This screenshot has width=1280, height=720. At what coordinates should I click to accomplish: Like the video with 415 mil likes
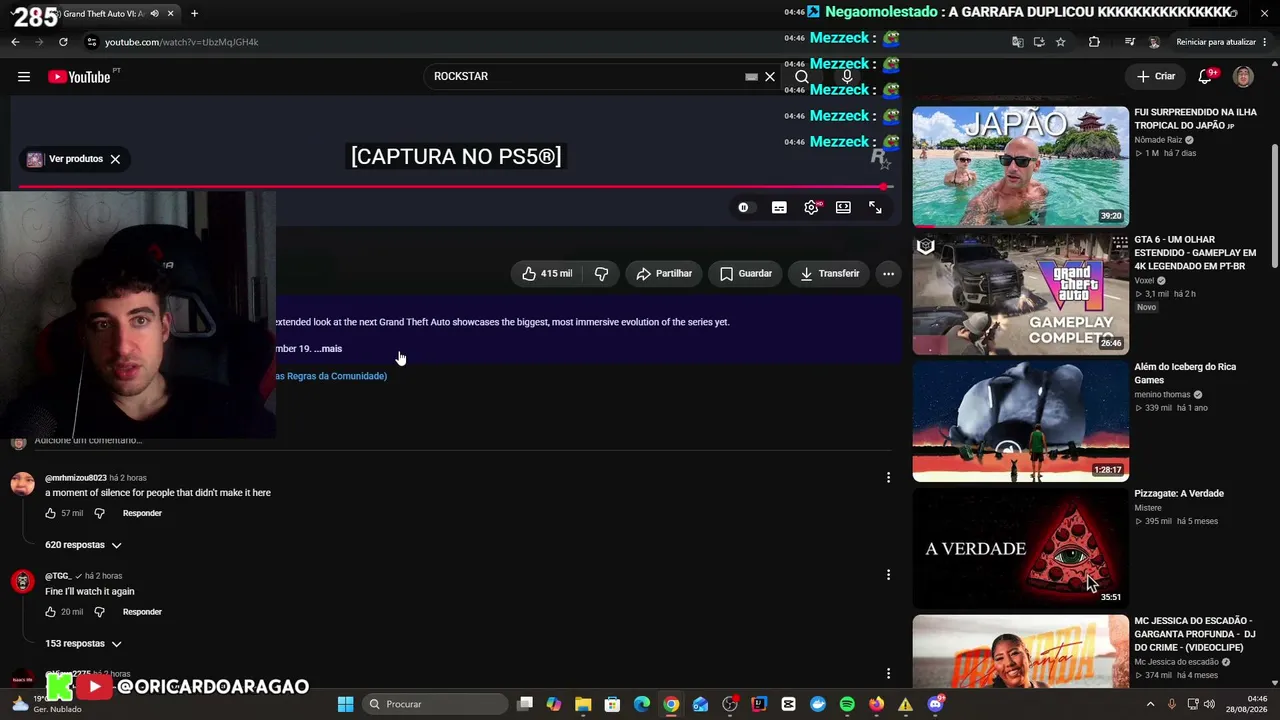click(547, 273)
